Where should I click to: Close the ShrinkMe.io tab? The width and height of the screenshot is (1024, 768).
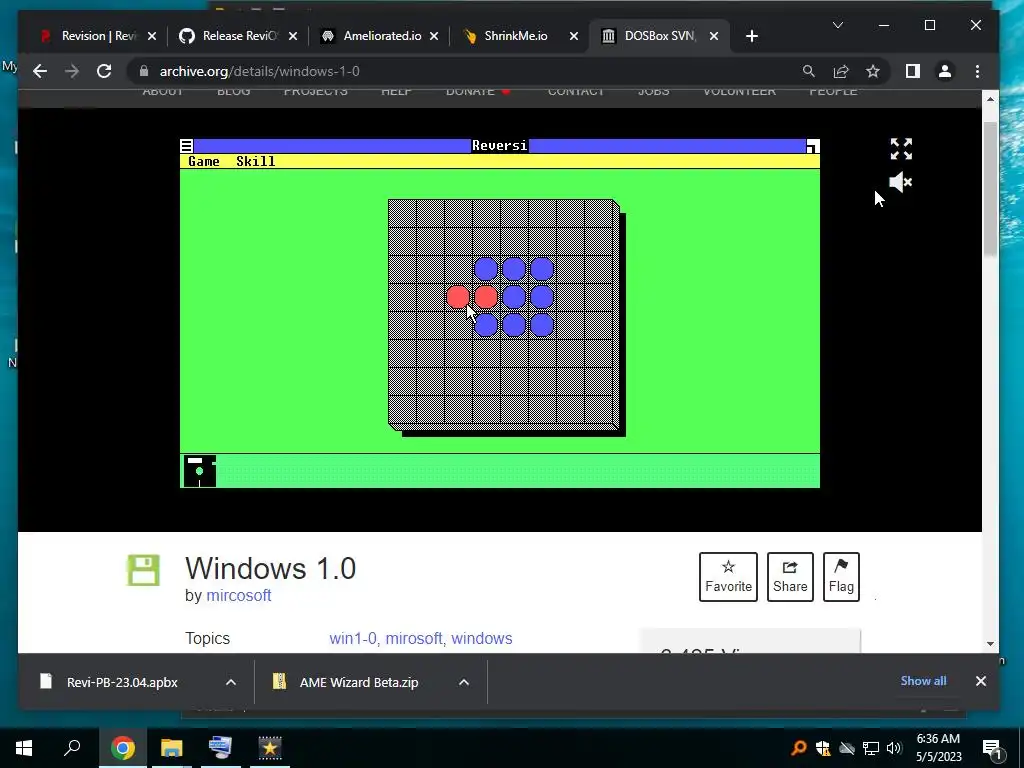pyautogui.click(x=573, y=36)
